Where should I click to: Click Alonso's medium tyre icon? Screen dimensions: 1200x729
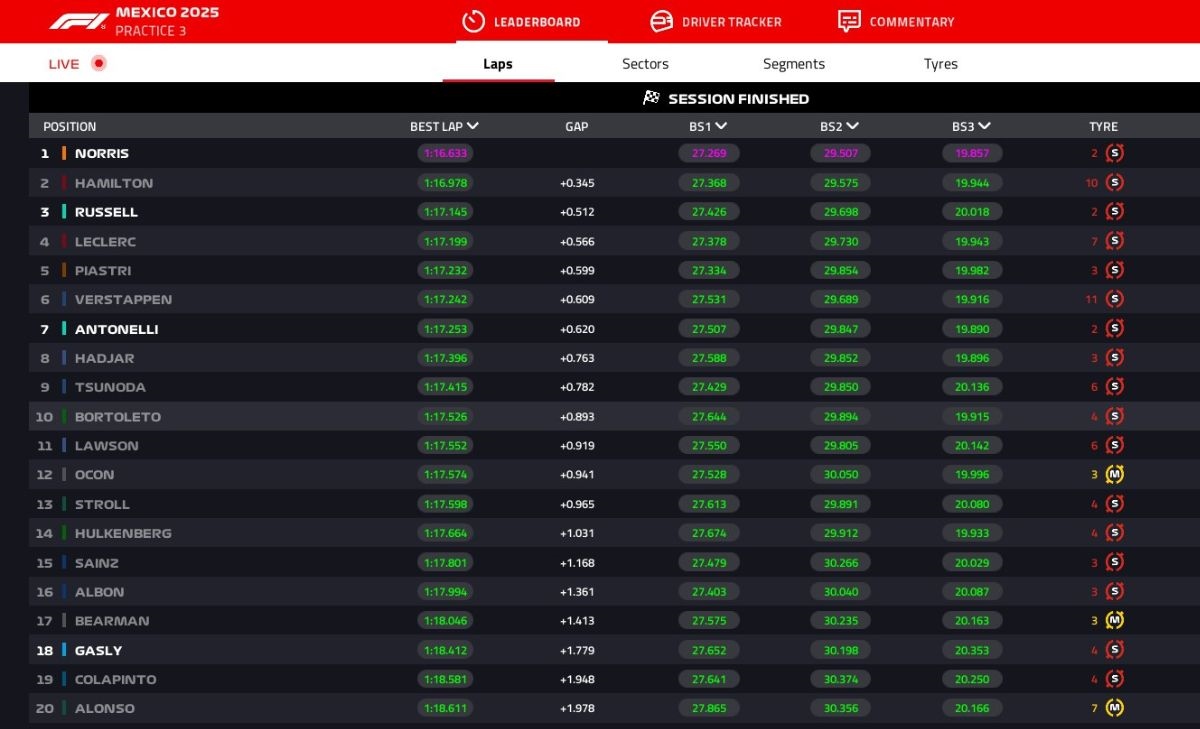1115,708
